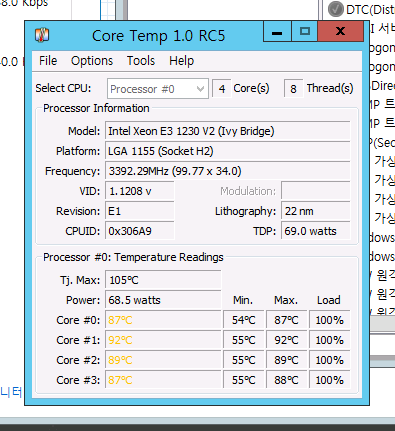Click the DTC checkmark icon in background window
This screenshot has height=431, width=395.
336,9
